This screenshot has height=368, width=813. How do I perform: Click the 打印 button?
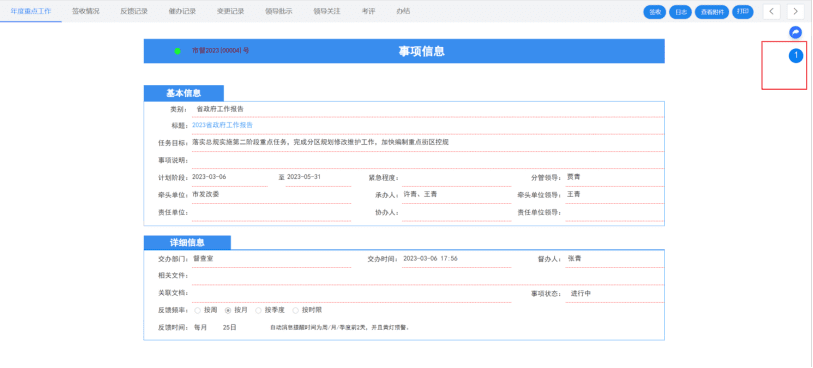coord(742,12)
